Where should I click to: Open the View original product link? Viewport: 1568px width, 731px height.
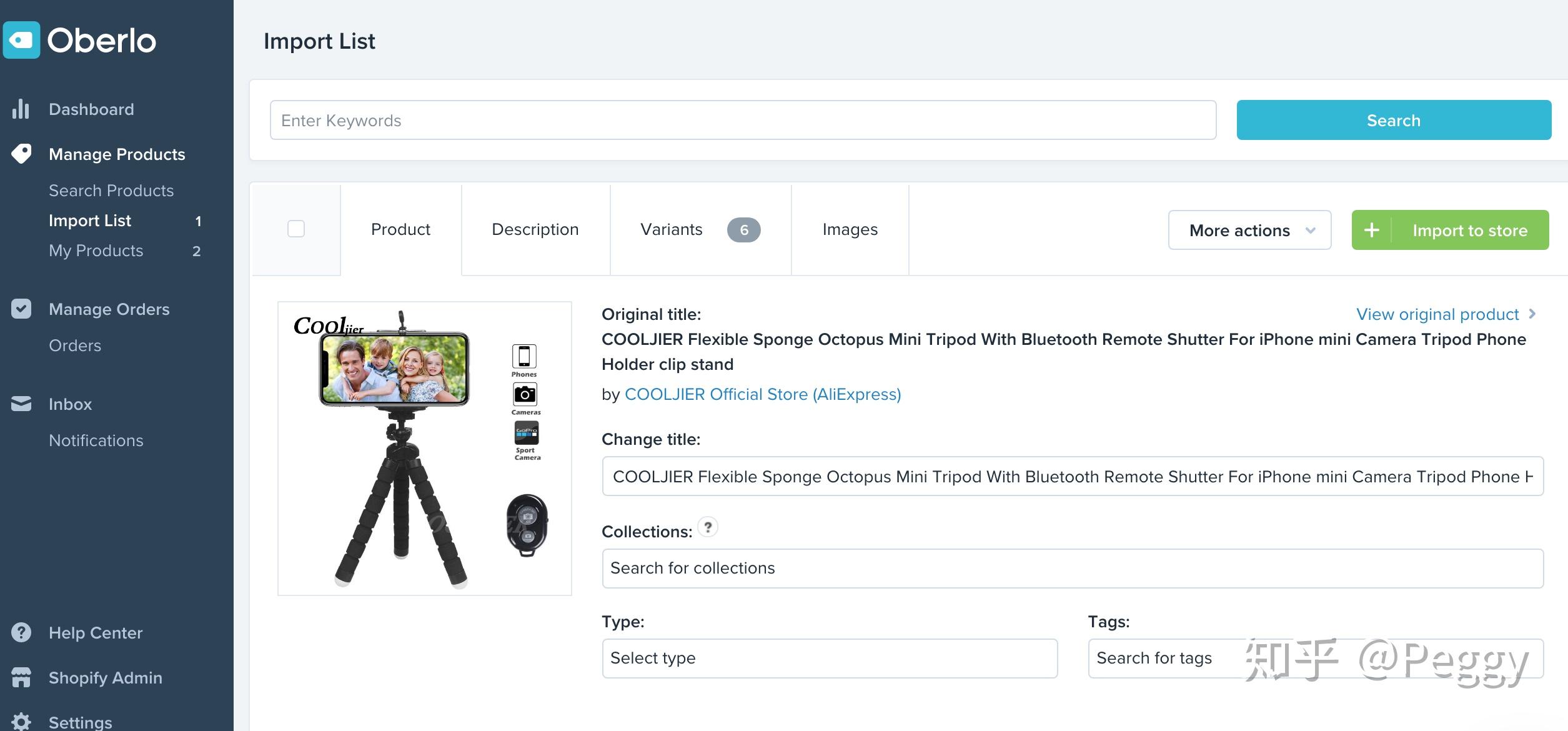(x=1437, y=314)
